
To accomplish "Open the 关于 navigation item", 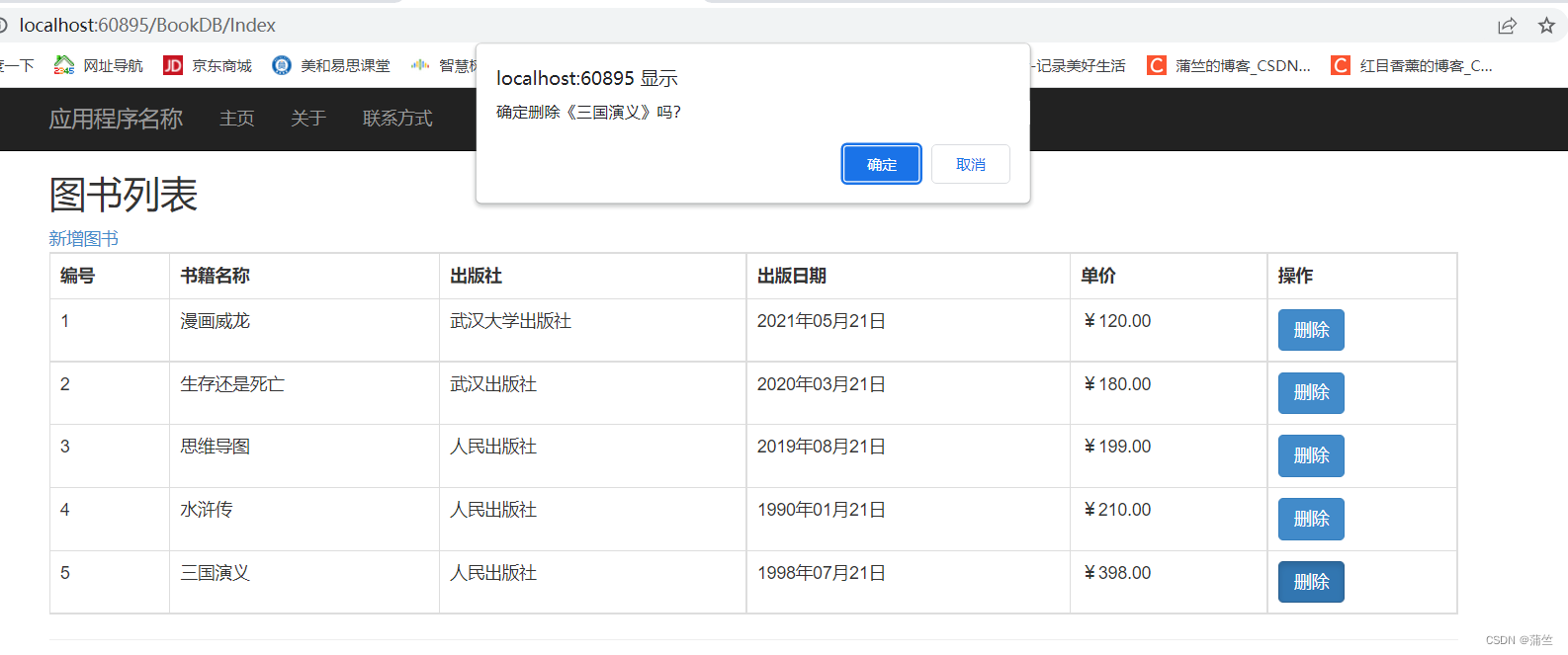I will tap(308, 119).
